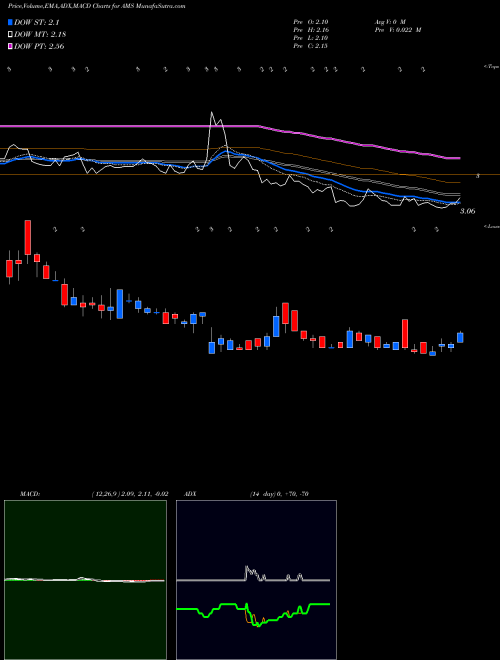This screenshot has height=660, width=500.
Task: Click the last blue candlestick on the right
Action: click(460, 338)
